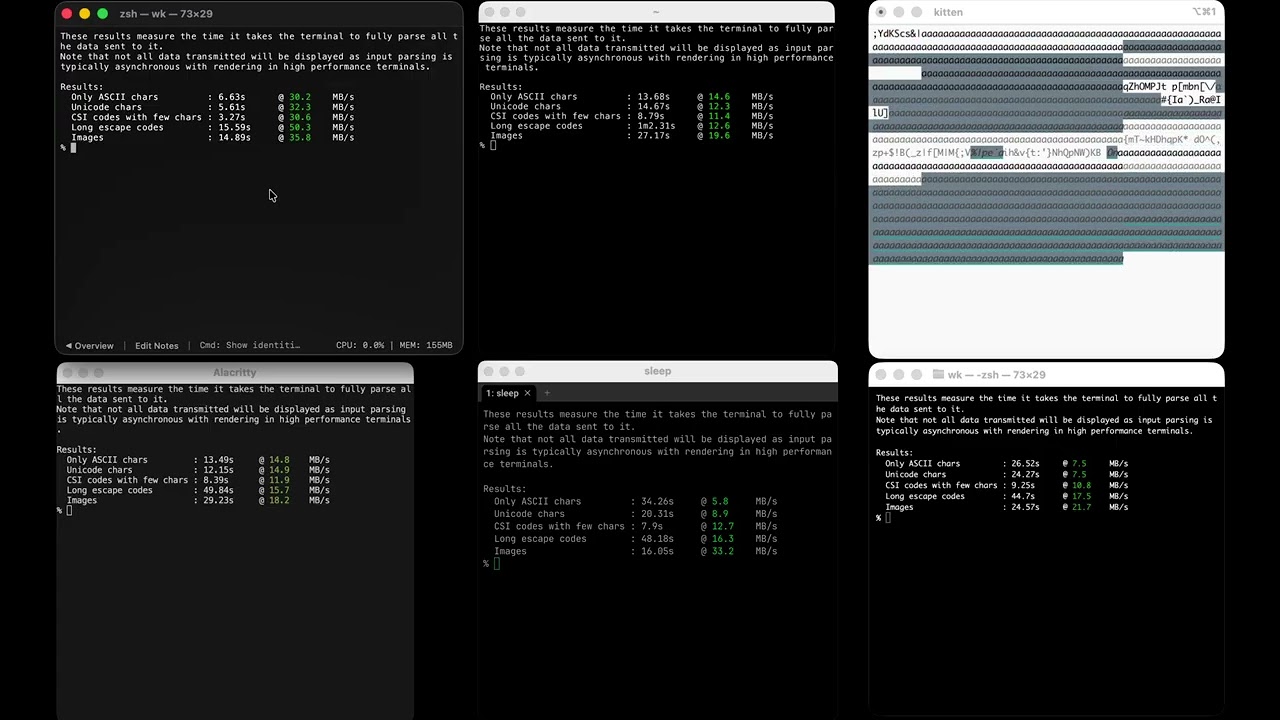The image size is (1280, 720).
Task: Click the 13.68s ASCII time in top-middle window
Action: [653, 97]
